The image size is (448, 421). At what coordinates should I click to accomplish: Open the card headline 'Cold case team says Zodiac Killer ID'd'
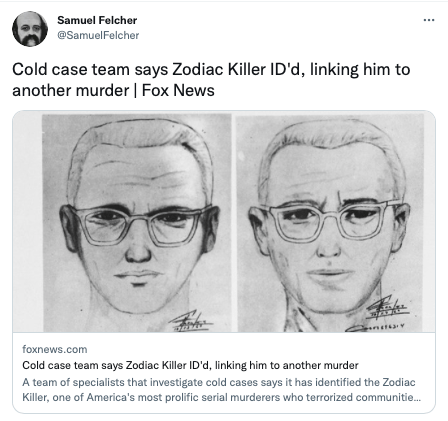[190, 365]
